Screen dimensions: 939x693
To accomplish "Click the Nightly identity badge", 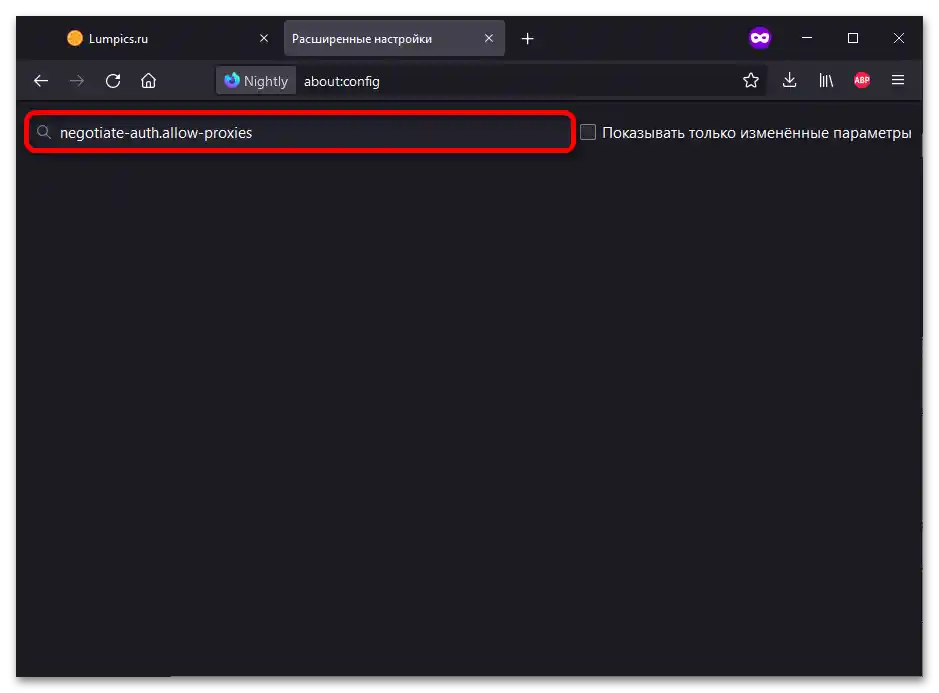I will pos(256,81).
